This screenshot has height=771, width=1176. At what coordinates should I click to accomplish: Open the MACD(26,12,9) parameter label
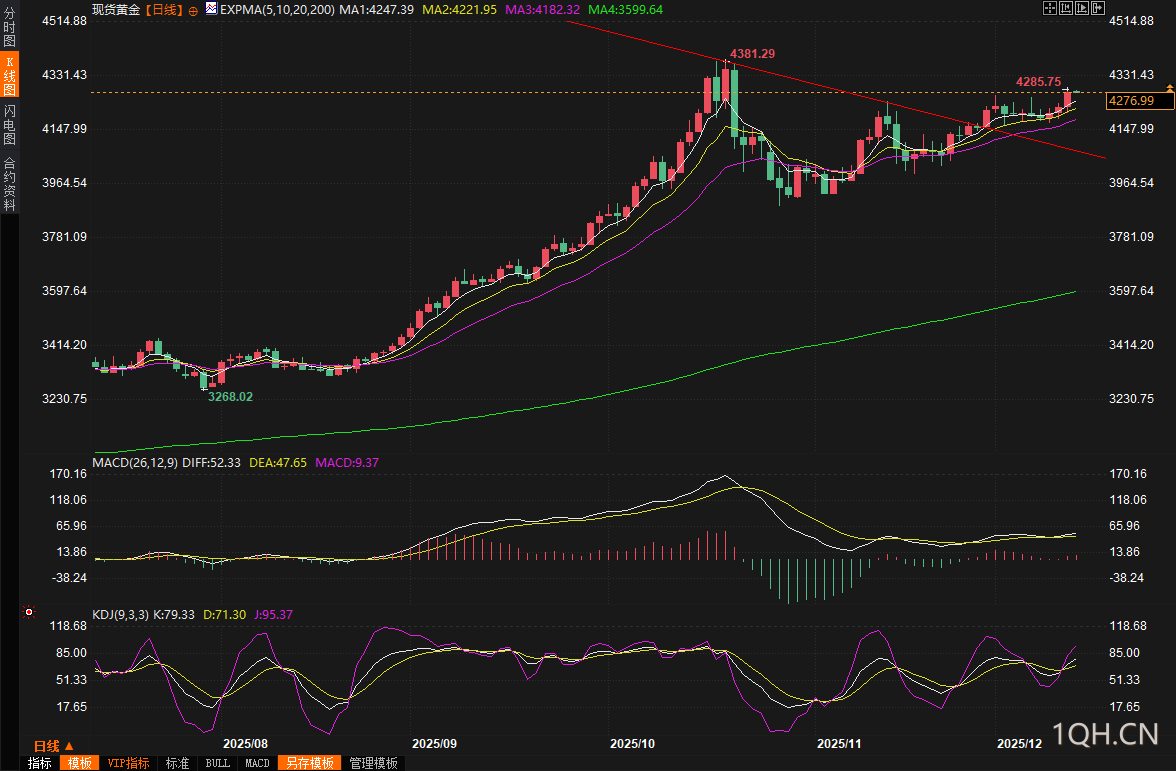(134, 462)
